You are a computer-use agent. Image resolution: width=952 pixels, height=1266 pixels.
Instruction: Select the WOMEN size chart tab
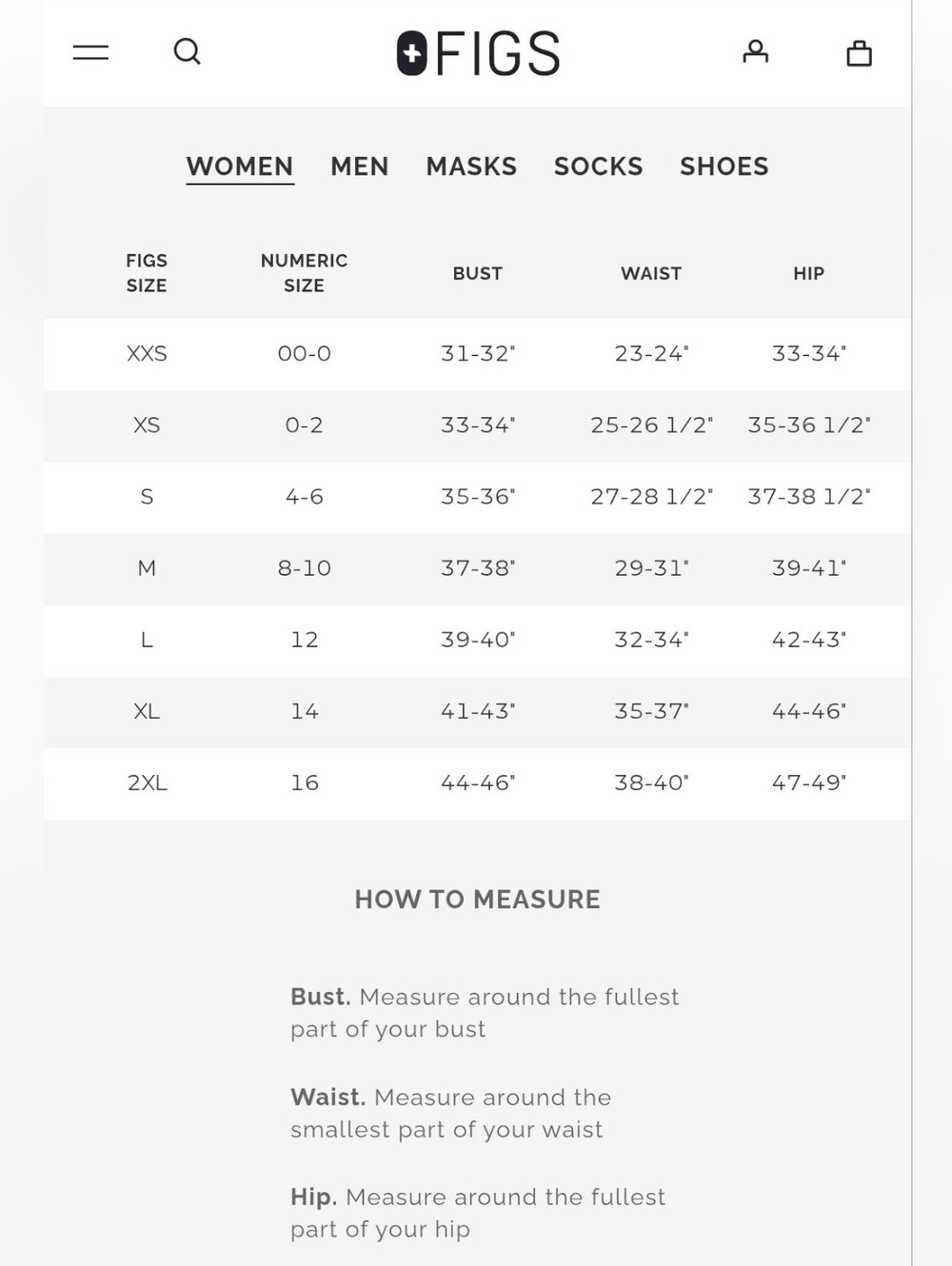pos(240,167)
